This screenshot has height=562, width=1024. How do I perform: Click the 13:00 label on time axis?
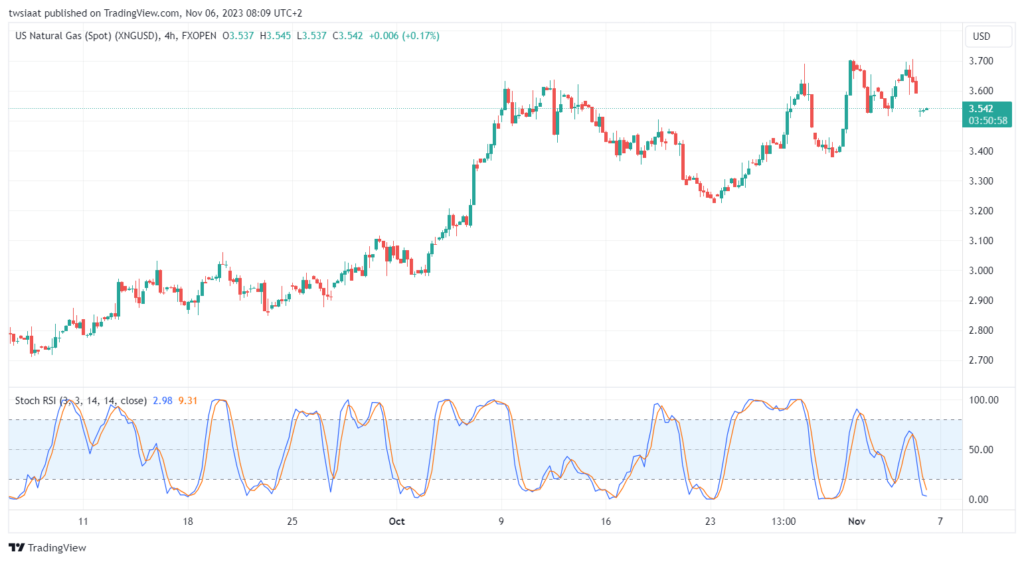[x=784, y=522]
